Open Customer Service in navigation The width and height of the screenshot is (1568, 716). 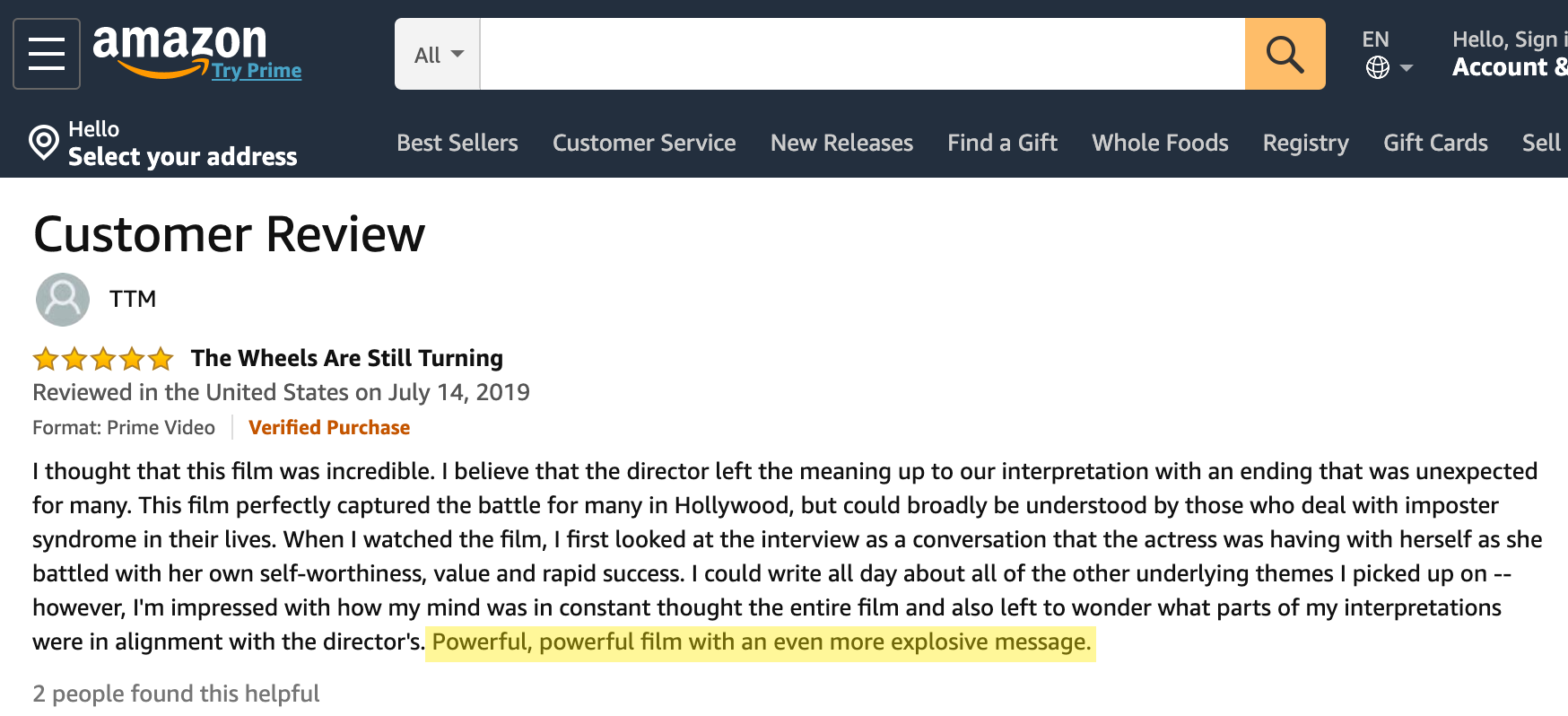[x=644, y=143]
